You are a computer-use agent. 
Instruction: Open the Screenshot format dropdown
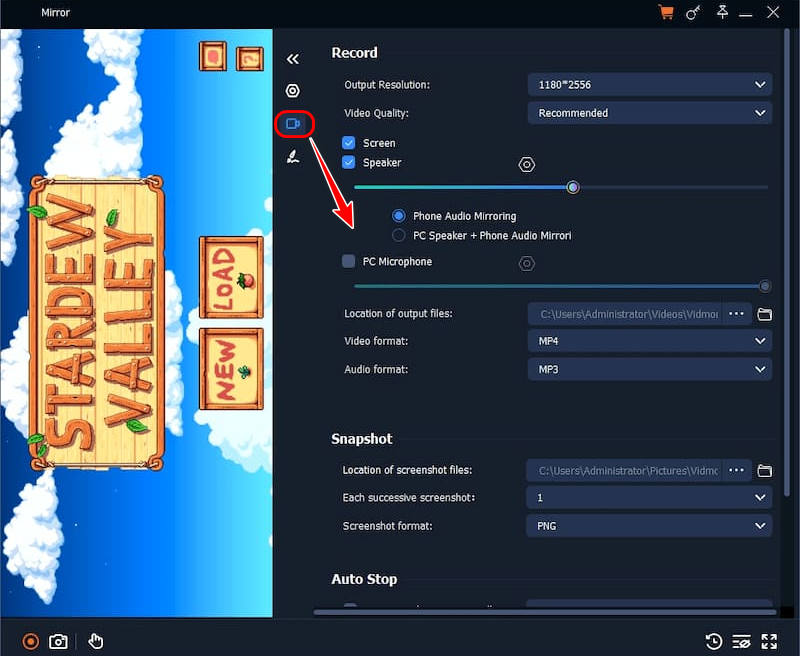pos(649,525)
